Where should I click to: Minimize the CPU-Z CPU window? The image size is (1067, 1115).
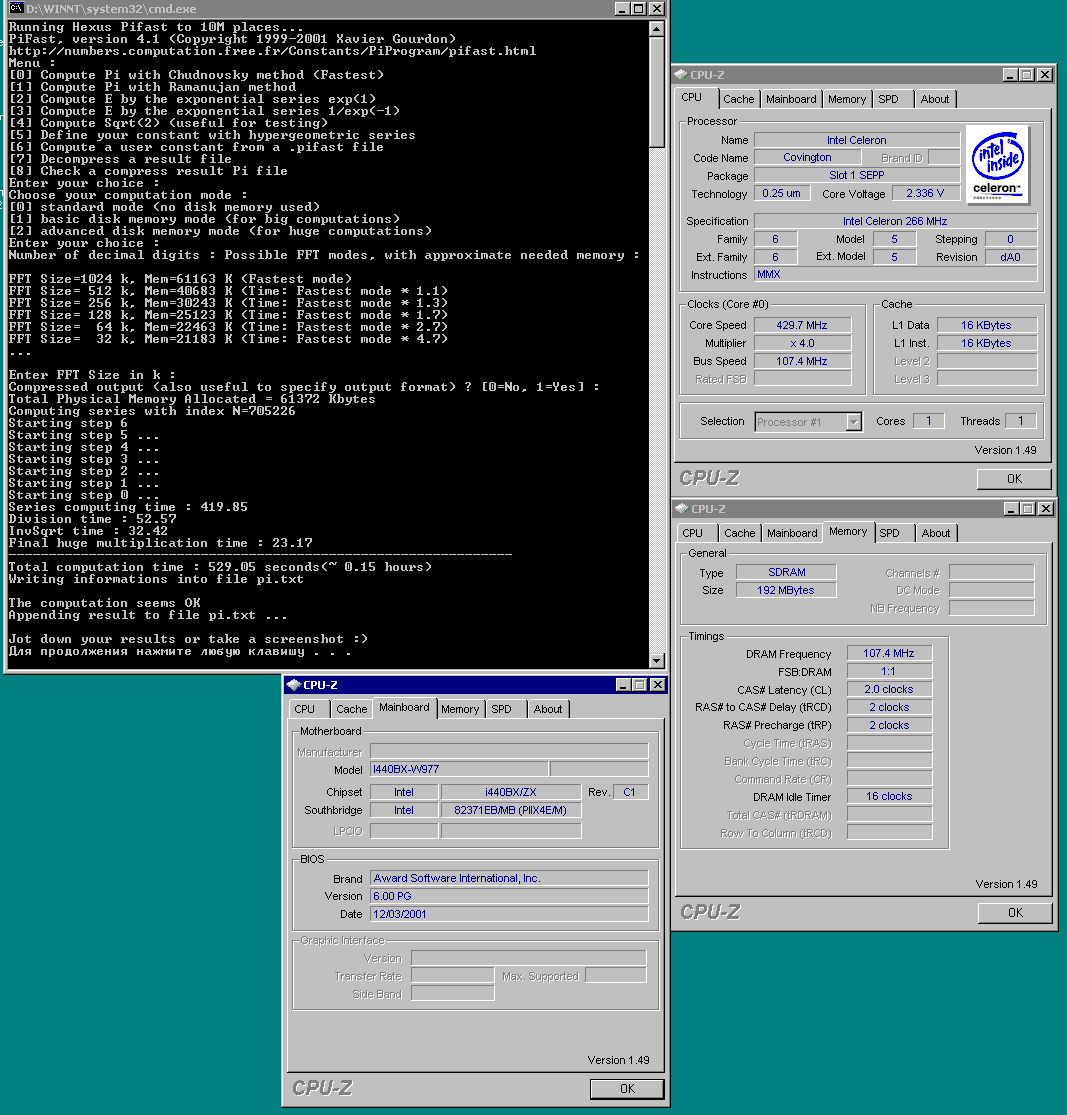[1010, 75]
